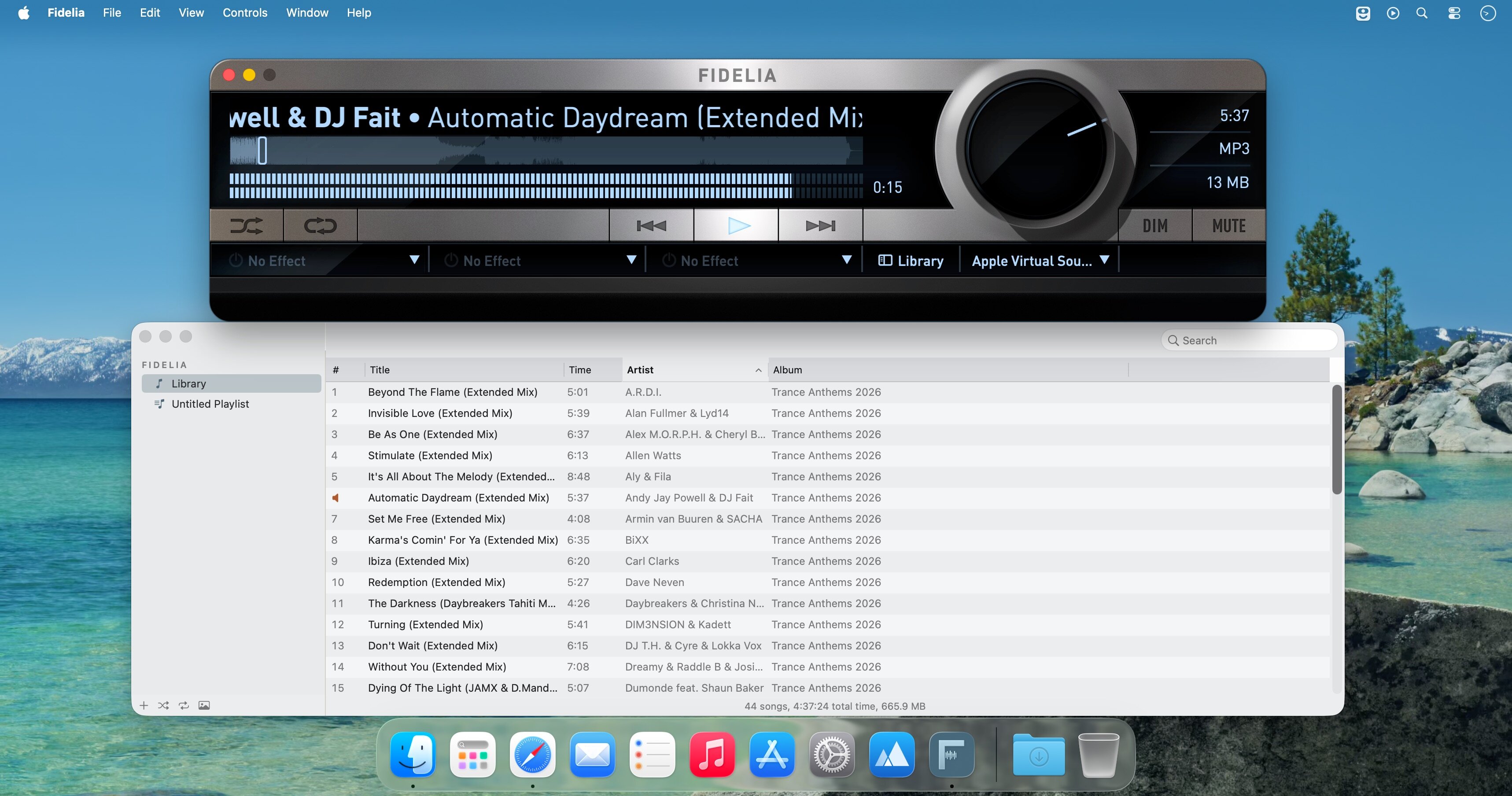
Task: Toggle repeat in the Fidelia player
Action: 321,225
